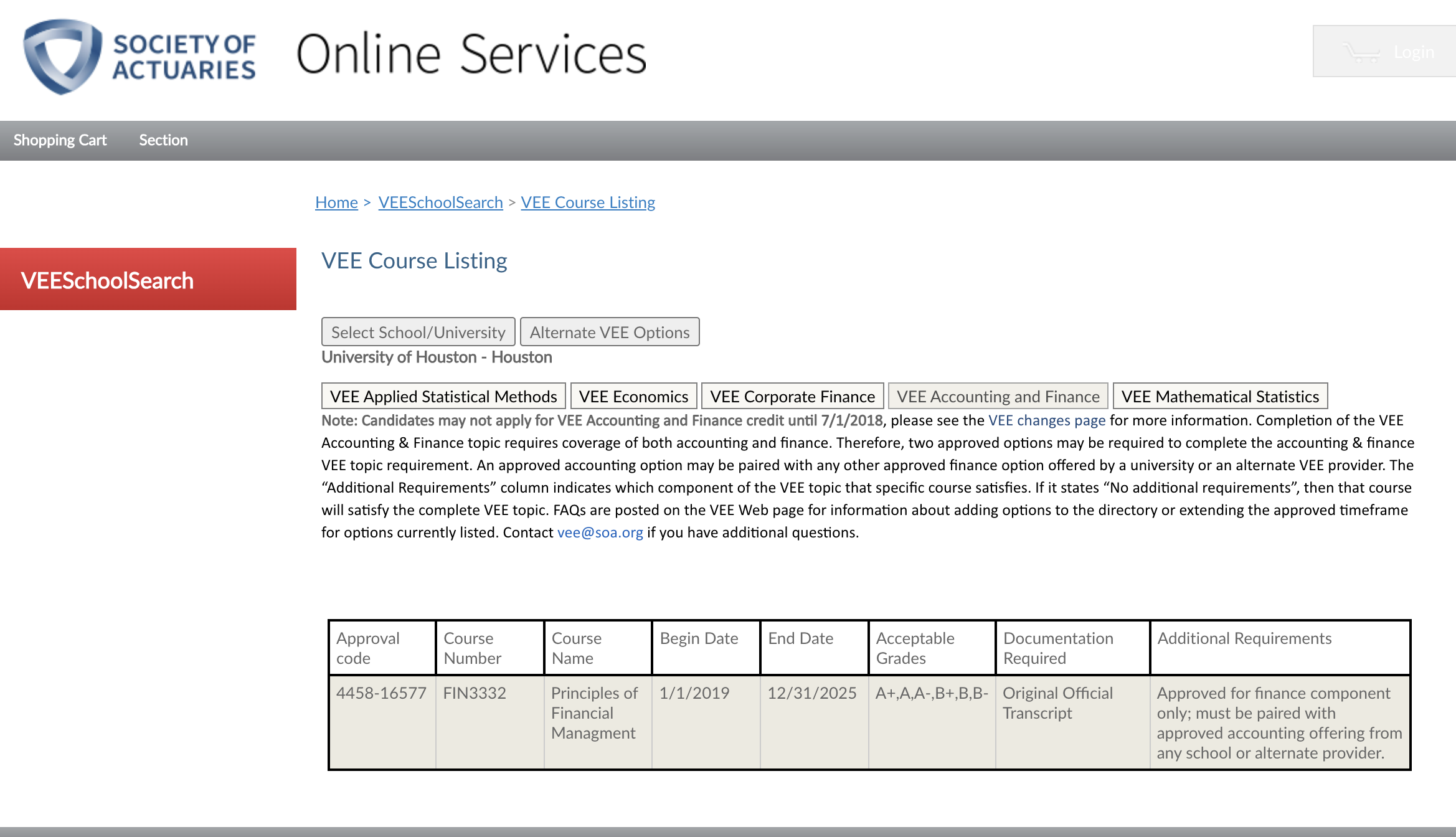Click begin date 1/1/2019 cell
Viewport: 1456px width, 837px height.
[x=706, y=722]
